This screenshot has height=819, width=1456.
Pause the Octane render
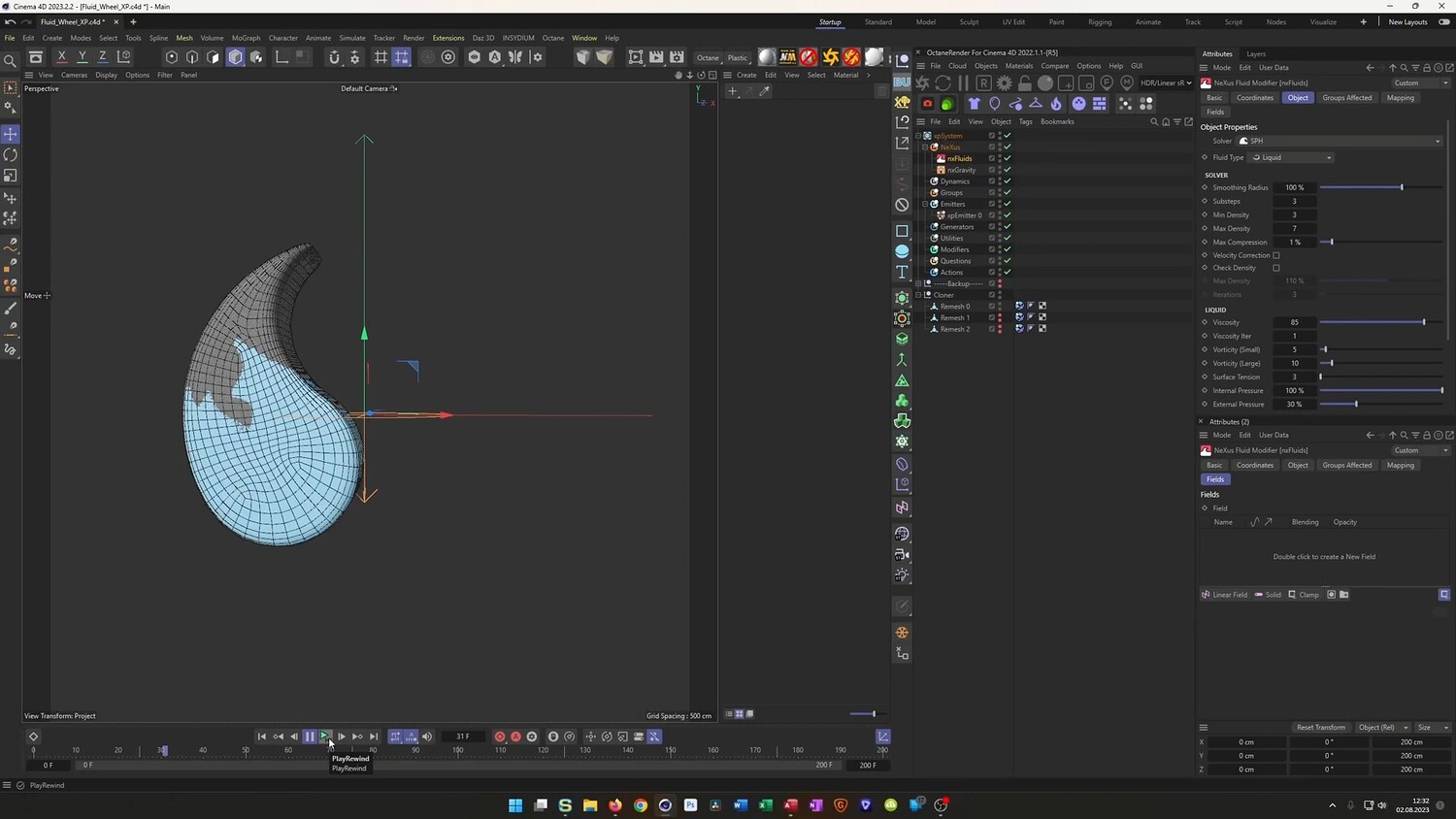(x=963, y=82)
